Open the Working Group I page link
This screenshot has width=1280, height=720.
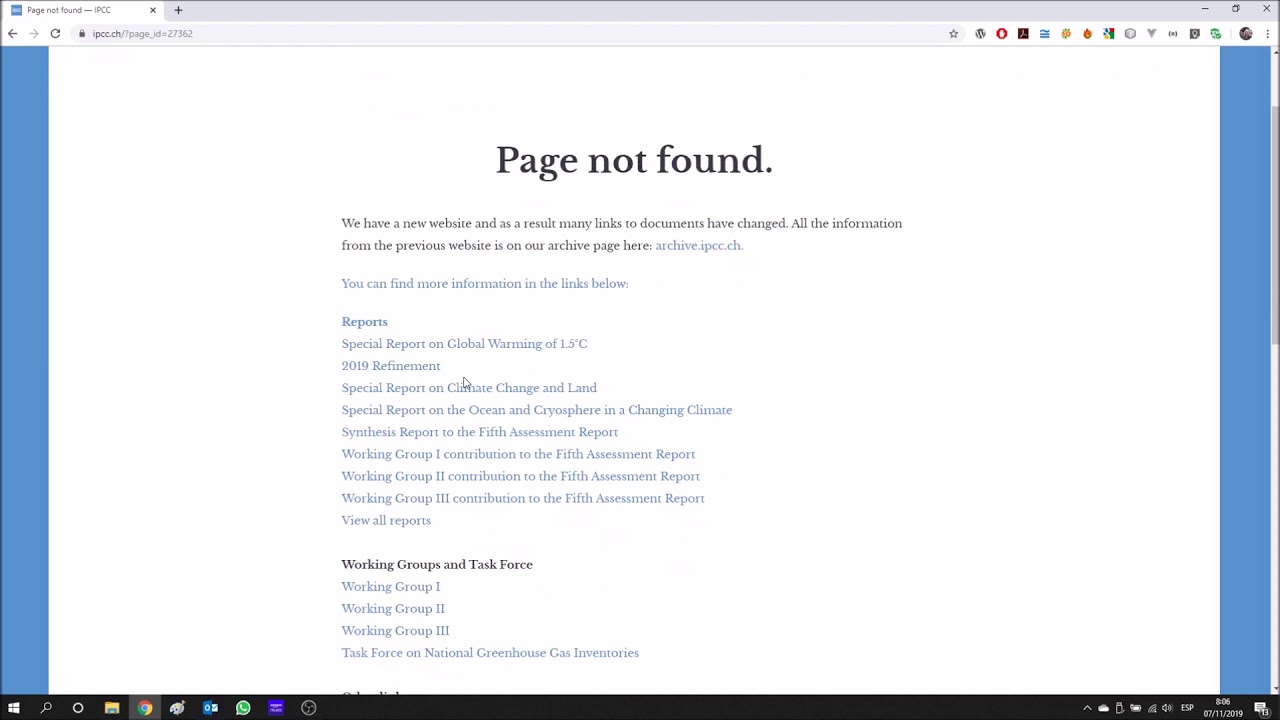point(390,587)
